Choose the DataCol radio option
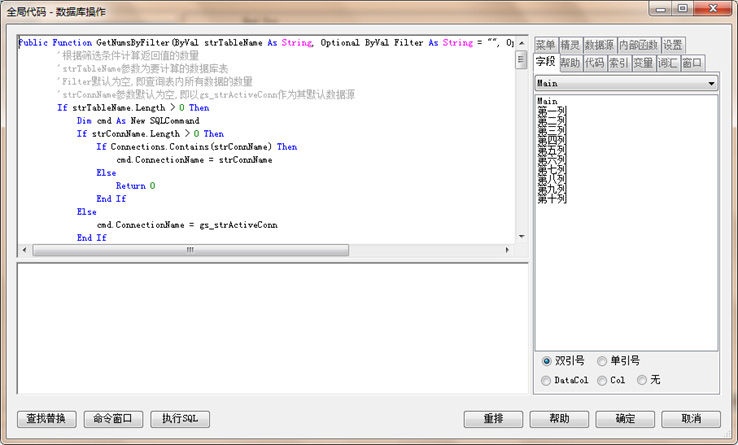 pyautogui.click(x=546, y=380)
